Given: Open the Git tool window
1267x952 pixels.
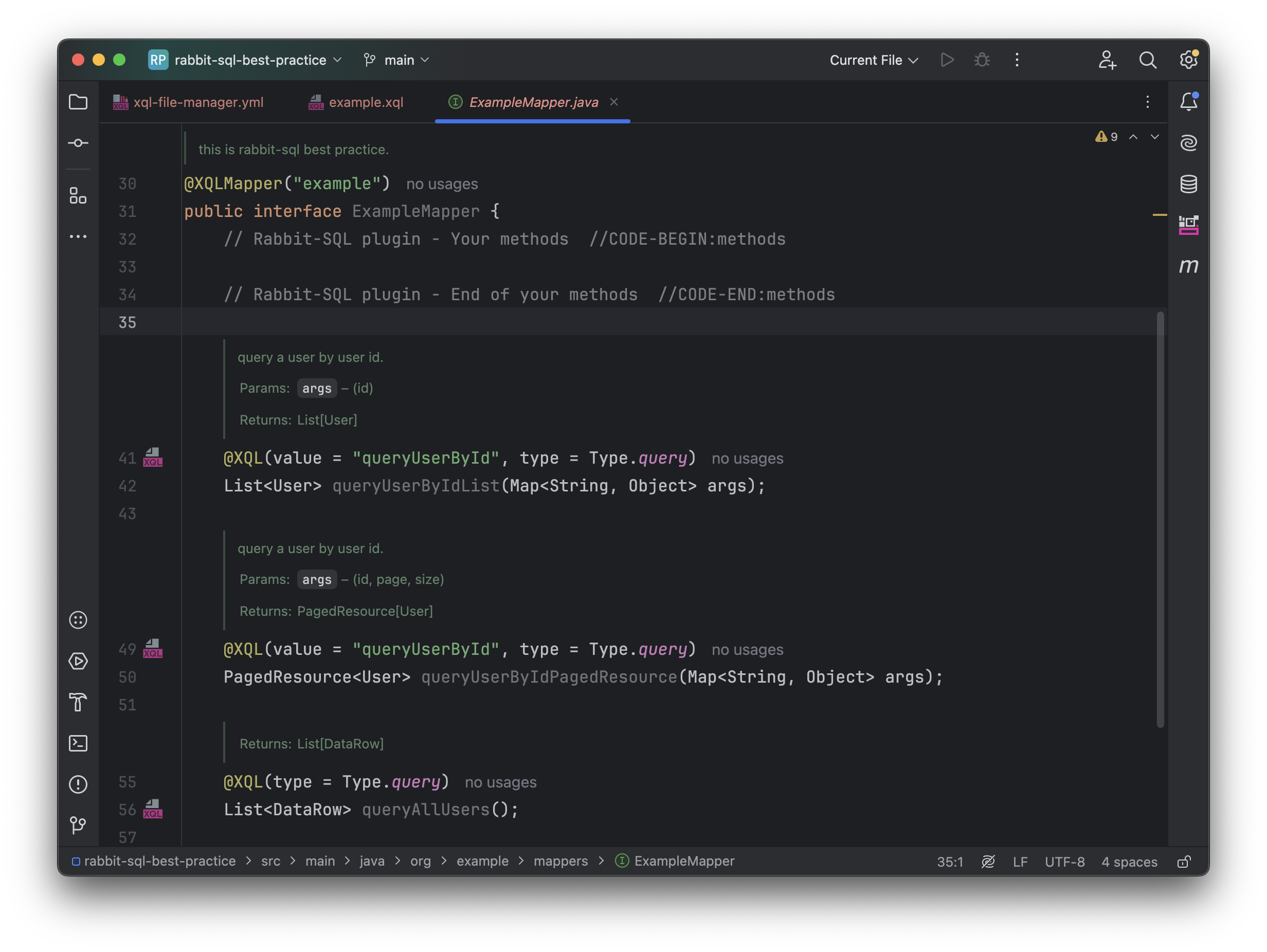Looking at the screenshot, I should 78,826.
